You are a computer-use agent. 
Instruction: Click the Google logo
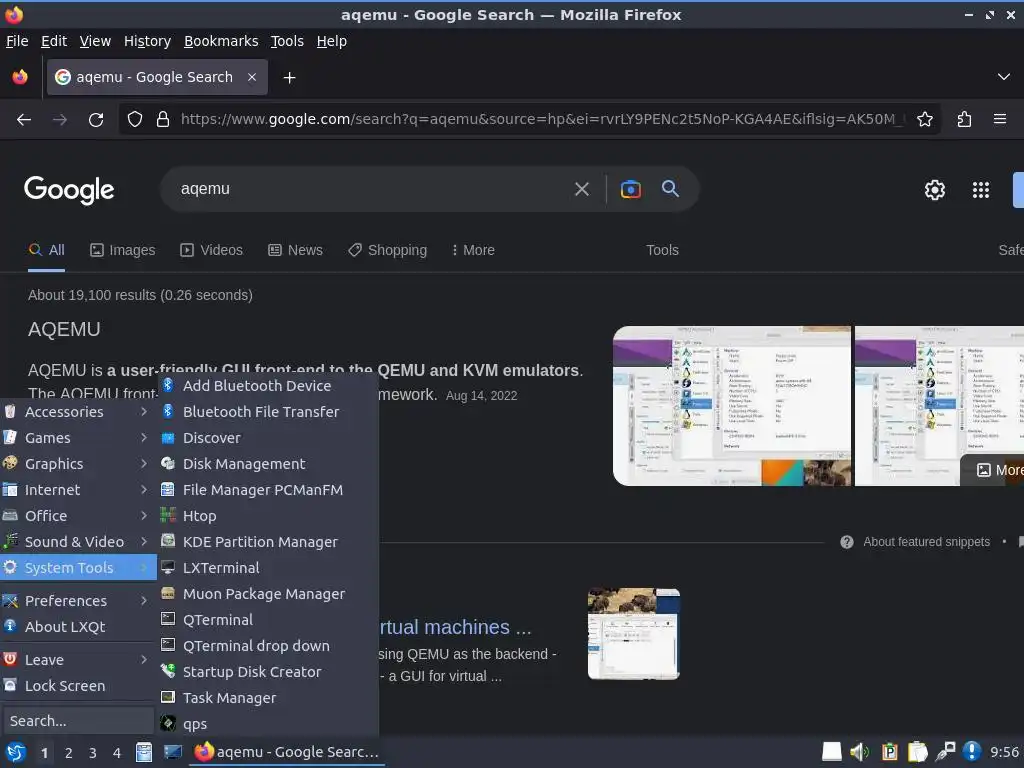point(69,190)
